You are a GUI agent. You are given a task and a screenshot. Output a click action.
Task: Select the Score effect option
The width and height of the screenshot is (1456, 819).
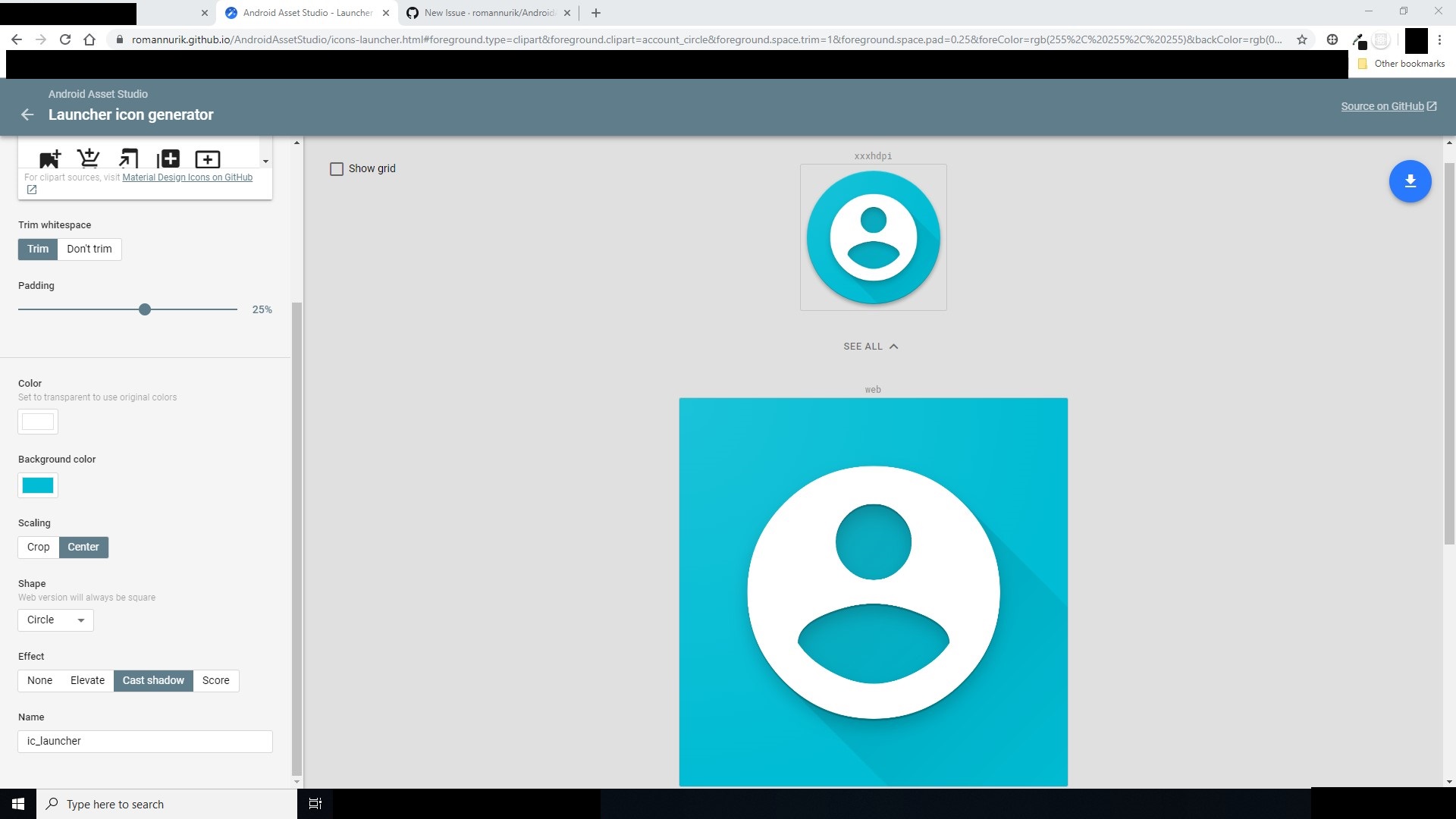click(x=215, y=680)
